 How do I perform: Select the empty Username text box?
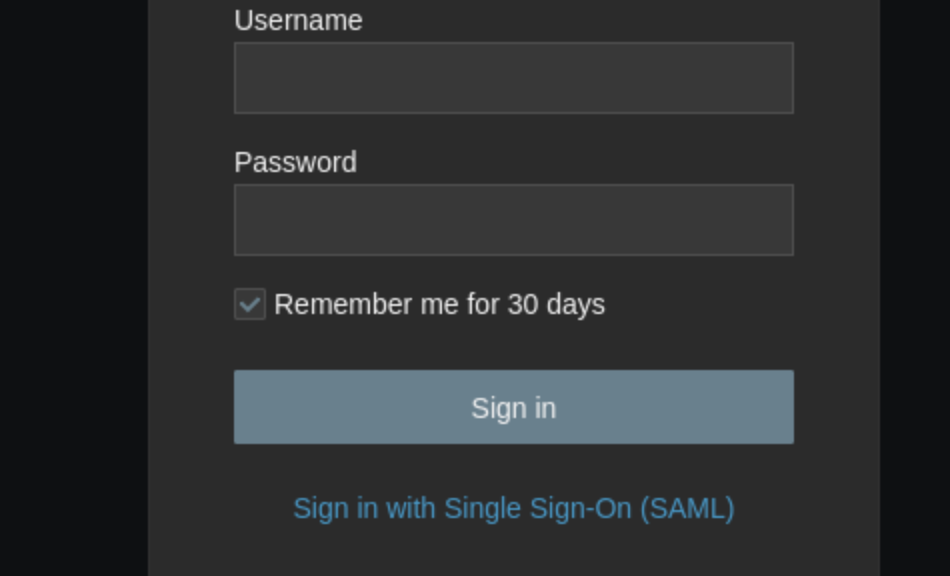click(513, 78)
